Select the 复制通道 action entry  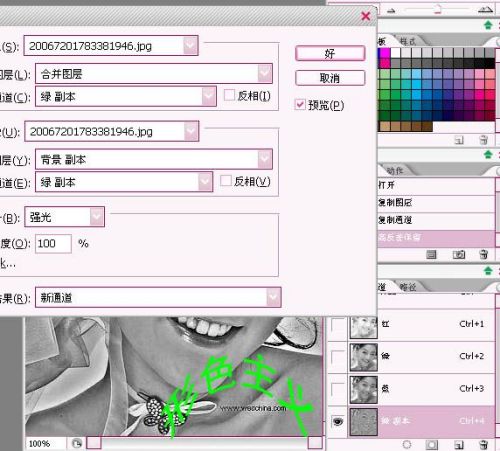click(436, 220)
